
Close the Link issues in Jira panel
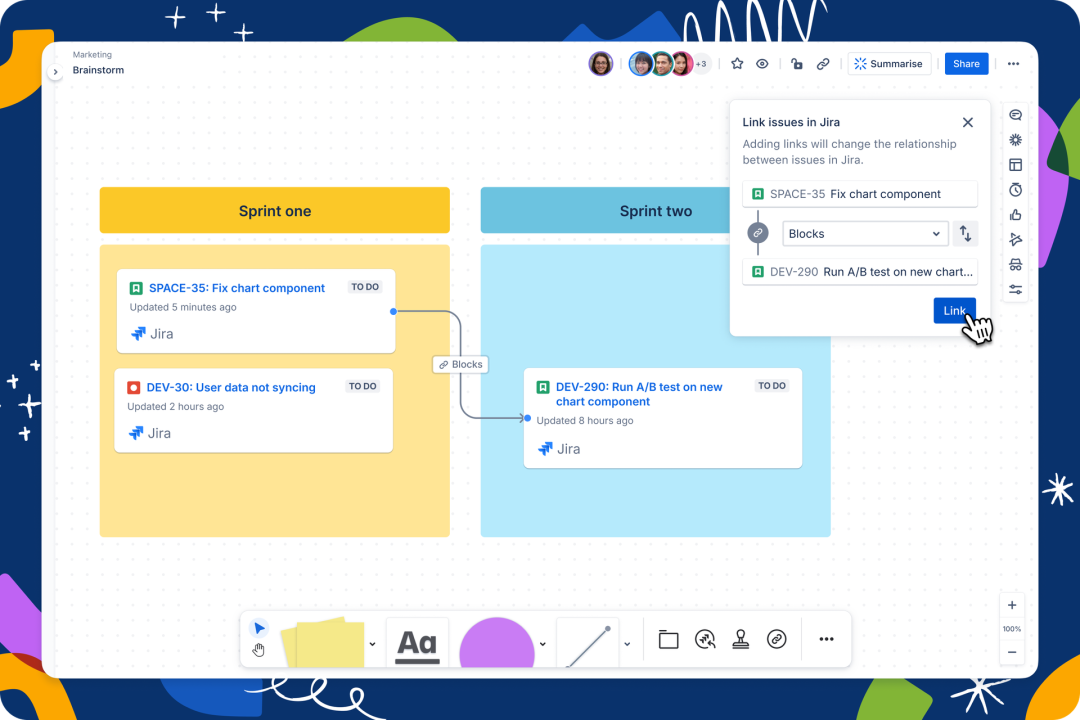[x=968, y=122]
